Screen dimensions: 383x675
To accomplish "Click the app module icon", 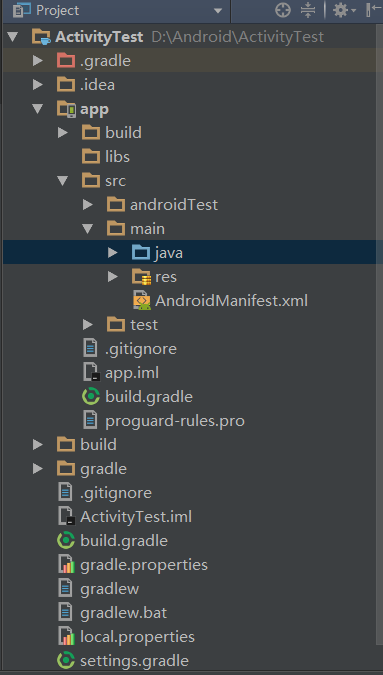I will 67,109.
